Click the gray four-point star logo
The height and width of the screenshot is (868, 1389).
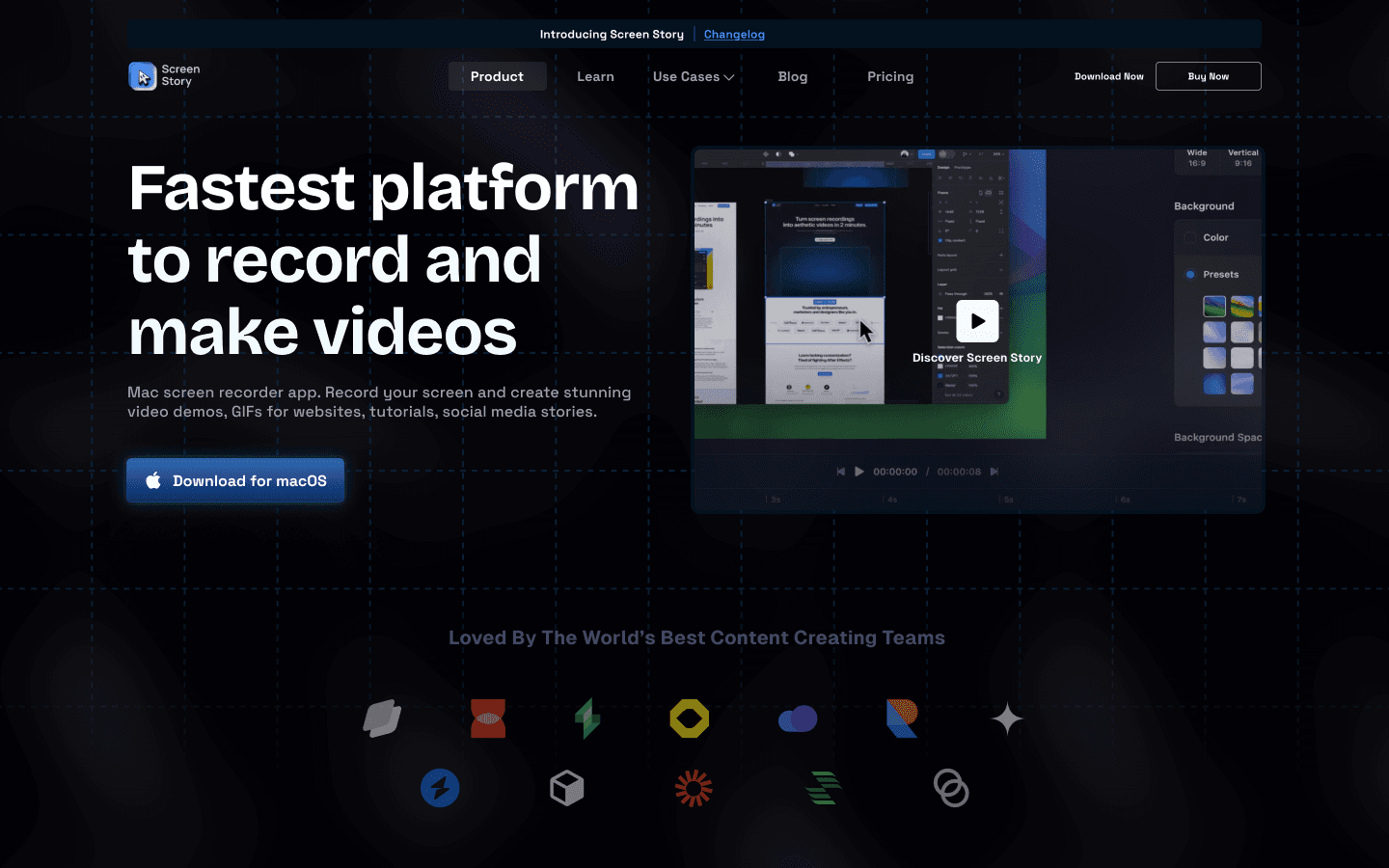coord(1007,719)
